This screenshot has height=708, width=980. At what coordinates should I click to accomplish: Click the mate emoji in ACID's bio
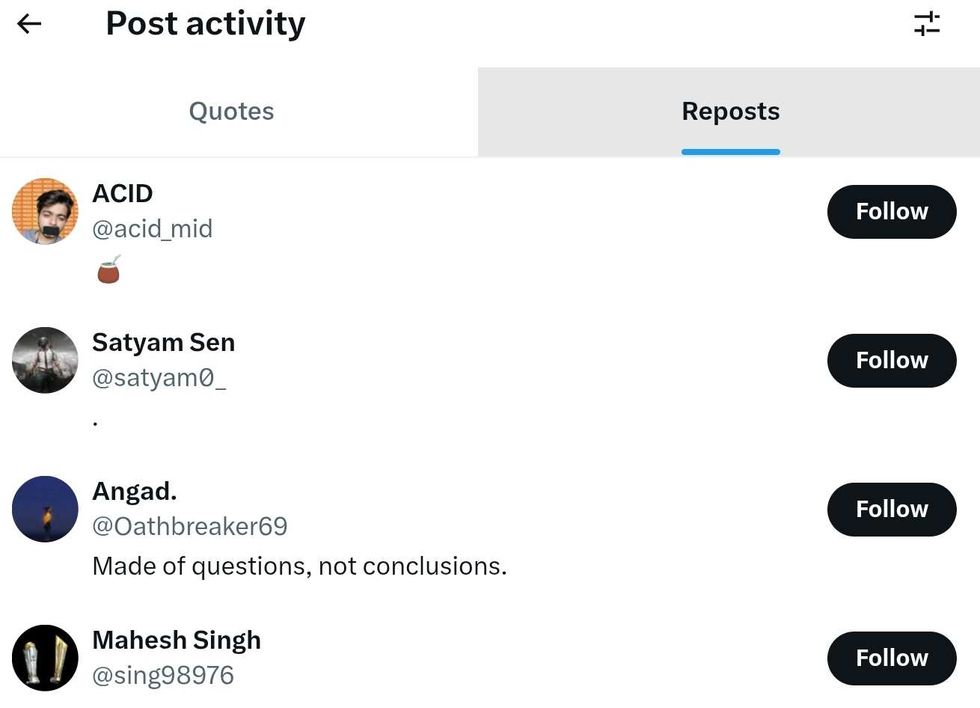click(x=108, y=270)
